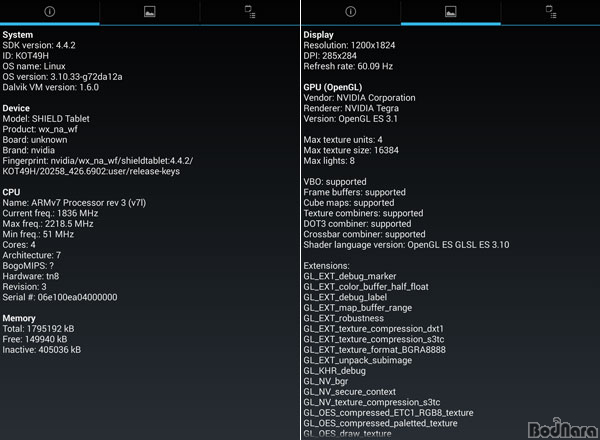The width and height of the screenshot is (600, 440).
Task: Tap the Memory section heading
Action: (19, 318)
